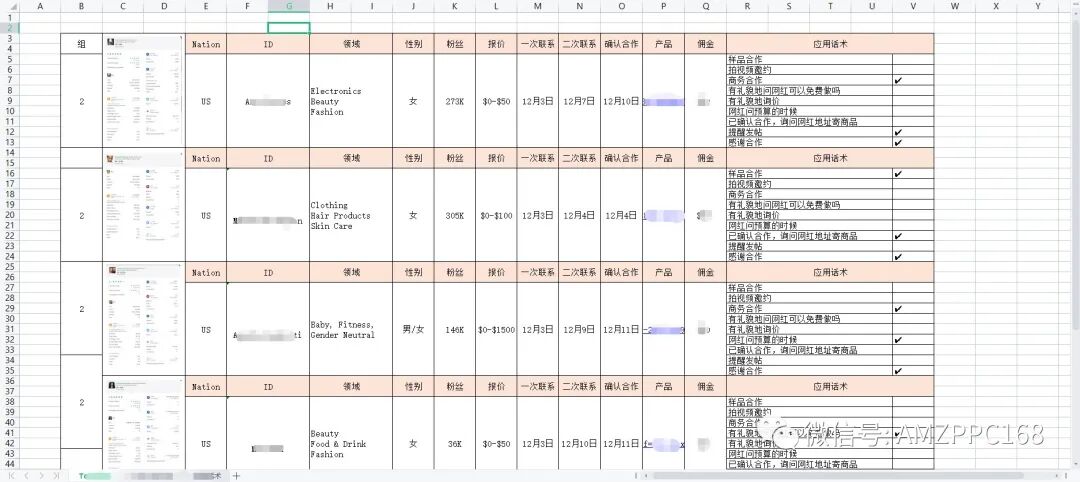Select '网红问预算的时候' cell in row 21
Image resolution: width=1080 pixels, height=482 pixels.
pos(809,226)
